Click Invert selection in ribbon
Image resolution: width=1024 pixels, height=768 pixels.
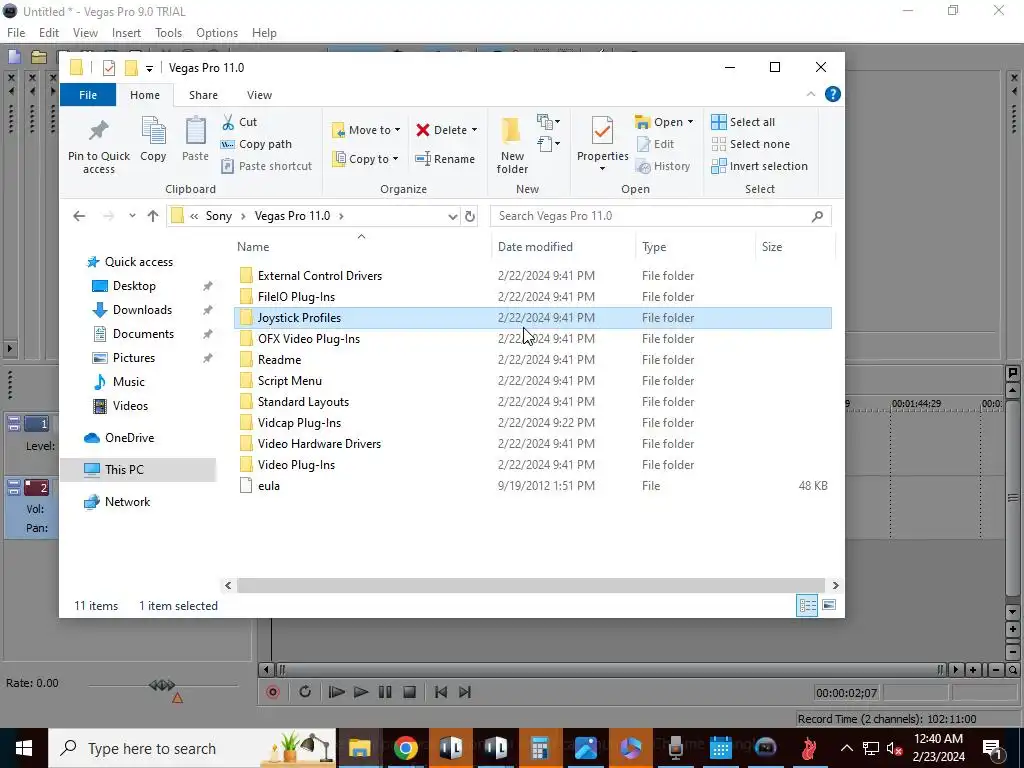[x=760, y=166]
